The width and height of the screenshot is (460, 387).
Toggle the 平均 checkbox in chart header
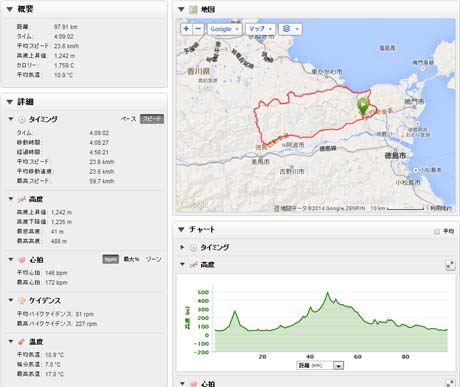(437, 231)
